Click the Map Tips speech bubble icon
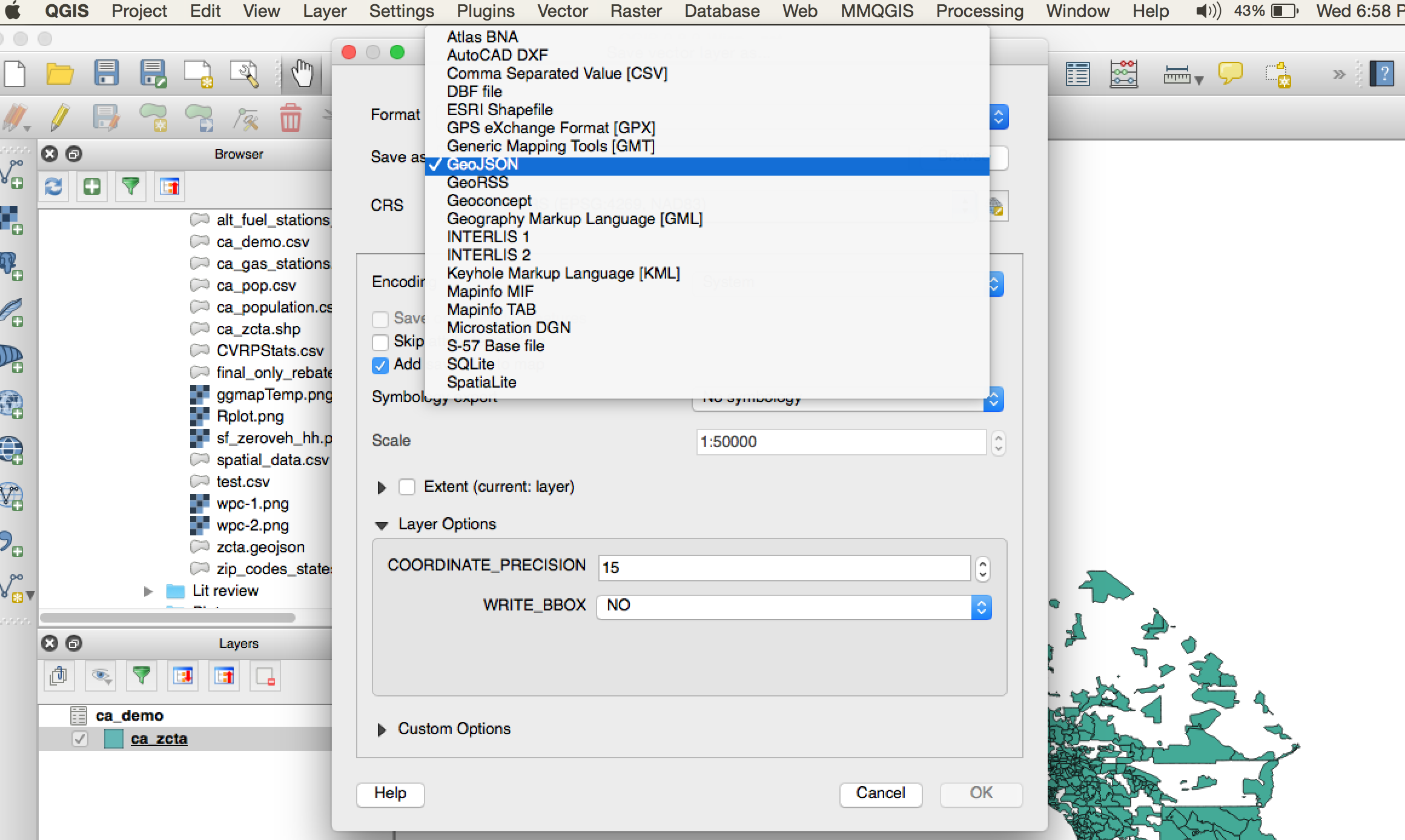 pyautogui.click(x=1230, y=74)
